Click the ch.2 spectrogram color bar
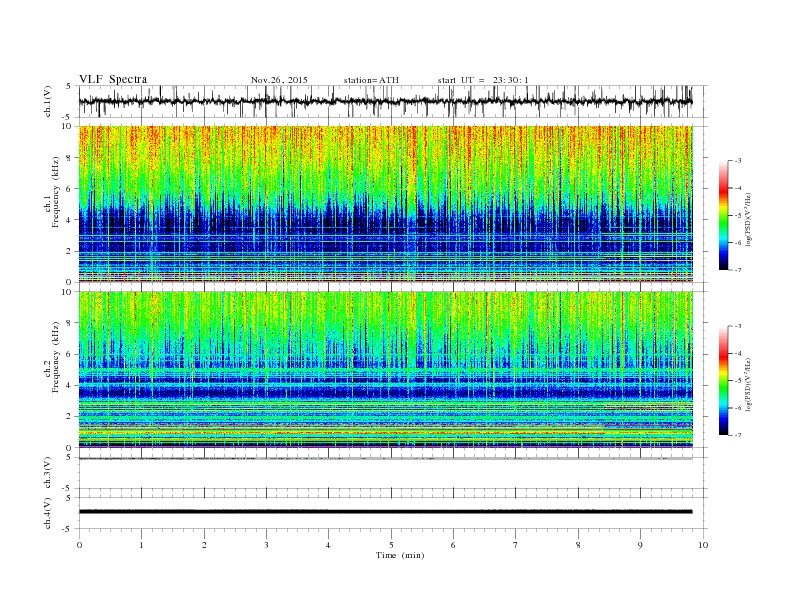792x612 pixels. [723, 380]
